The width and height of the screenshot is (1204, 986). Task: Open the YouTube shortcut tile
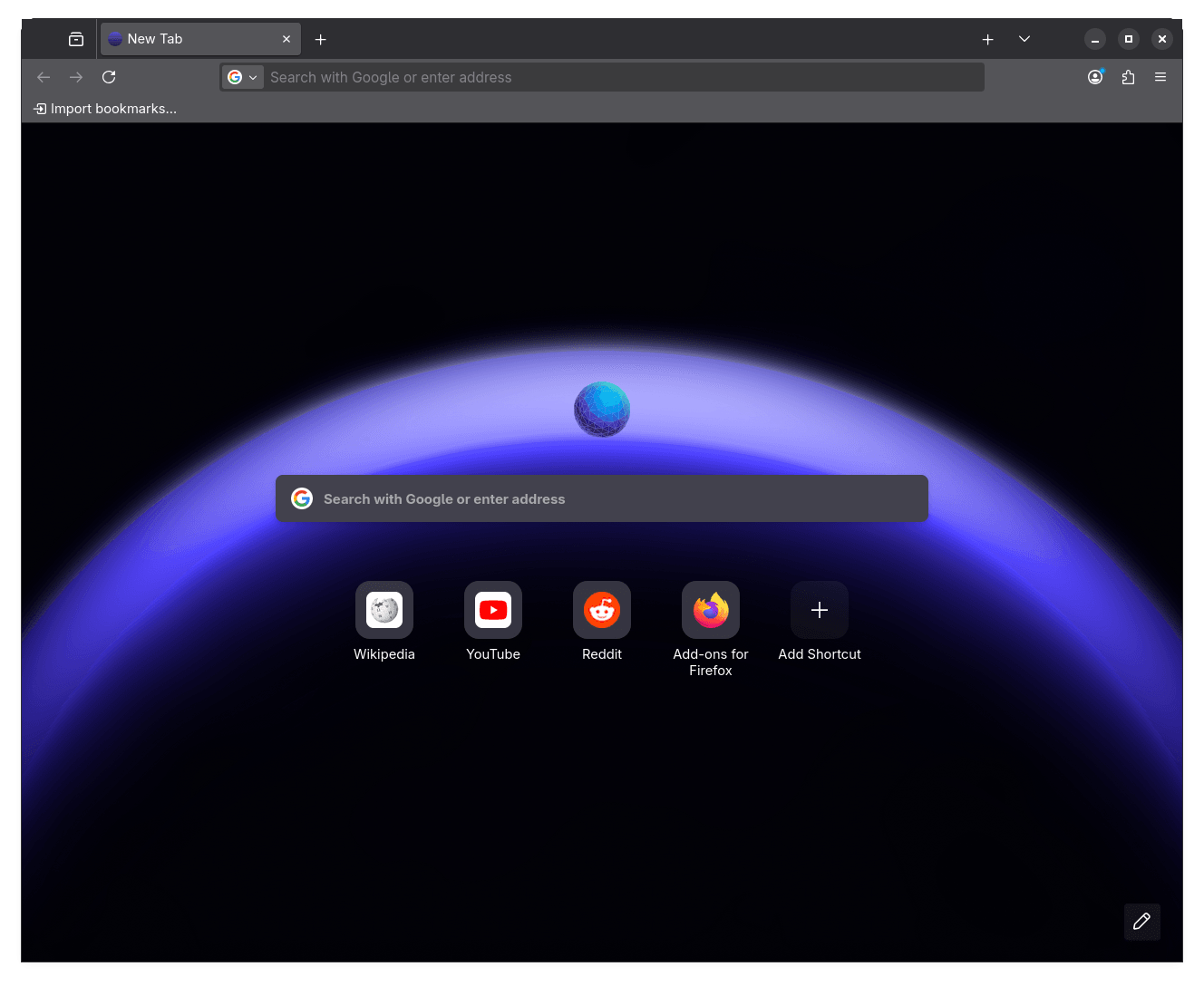coord(493,610)
